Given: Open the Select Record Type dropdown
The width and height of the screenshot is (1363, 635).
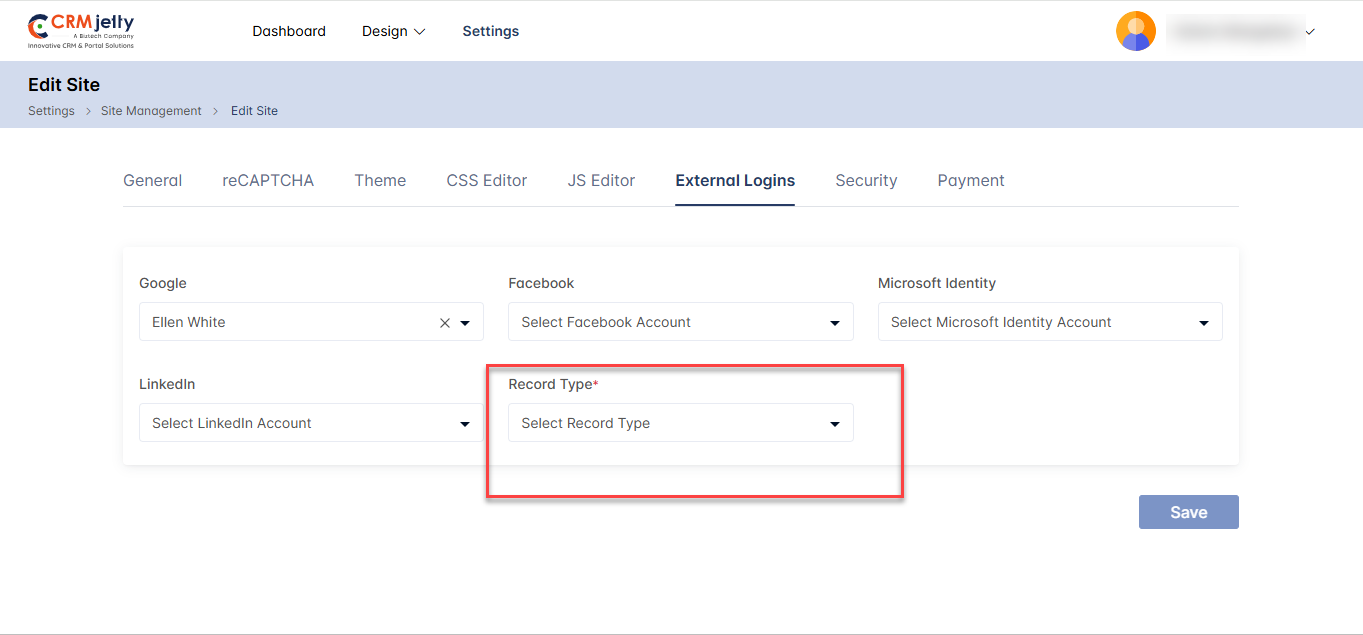Looking at the screenshot, I should point(681,423).
